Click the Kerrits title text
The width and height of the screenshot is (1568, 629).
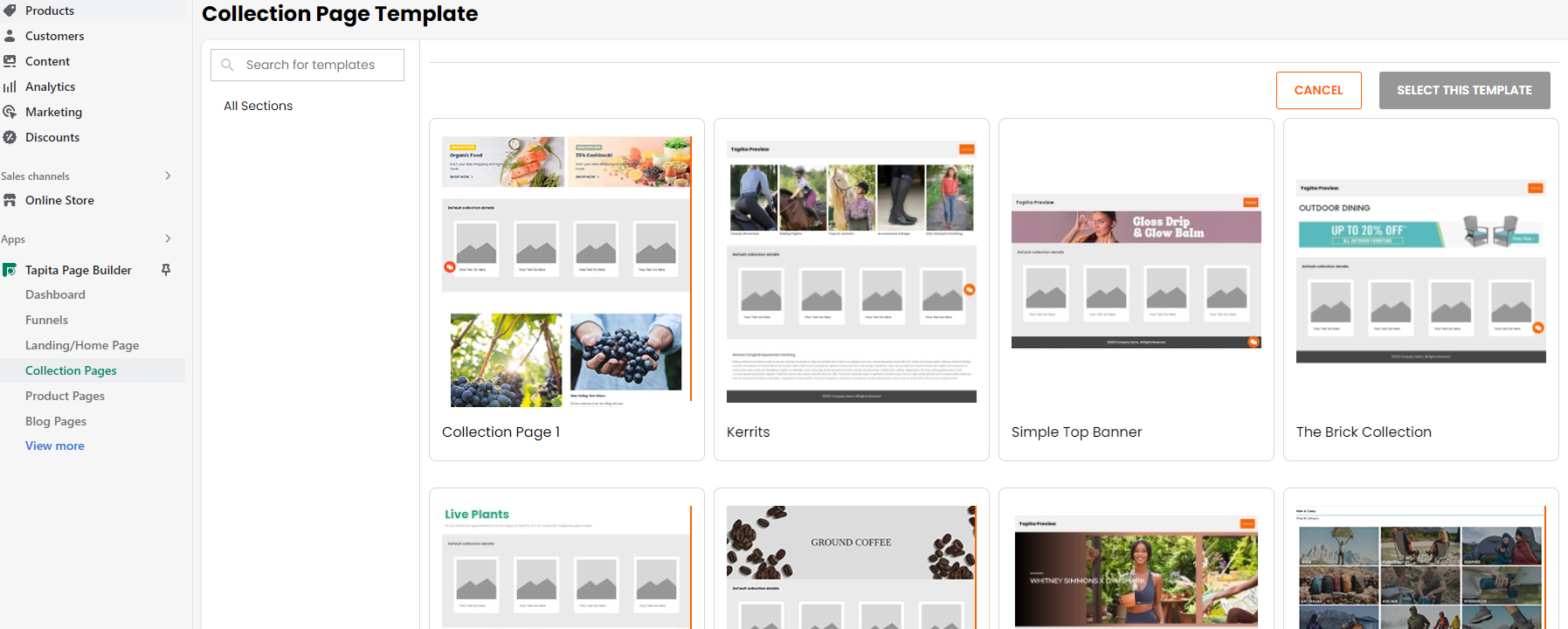(x=749, y=432)
